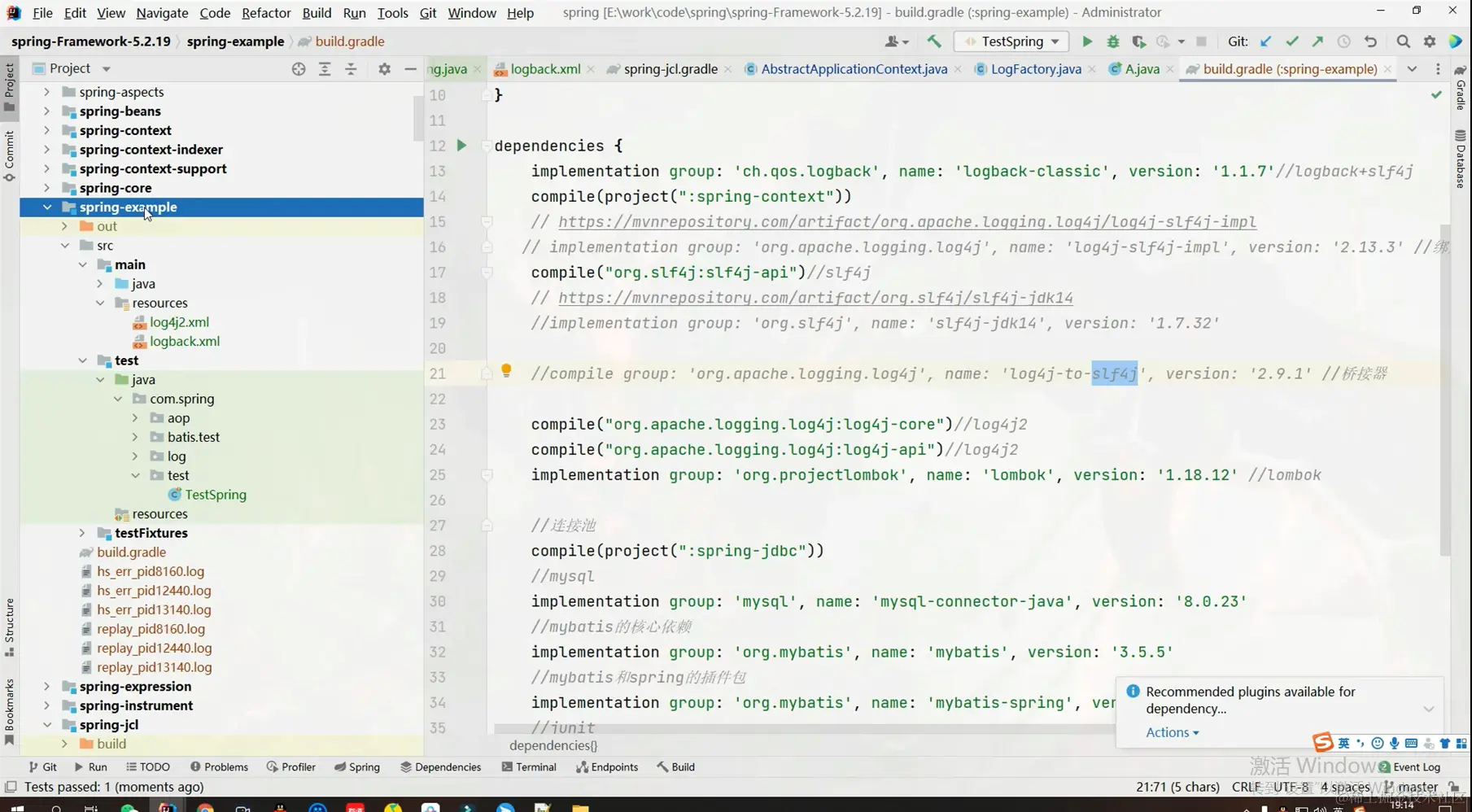Open the Navigate menu
This screenshot has height=812, width=1472.
162,13
